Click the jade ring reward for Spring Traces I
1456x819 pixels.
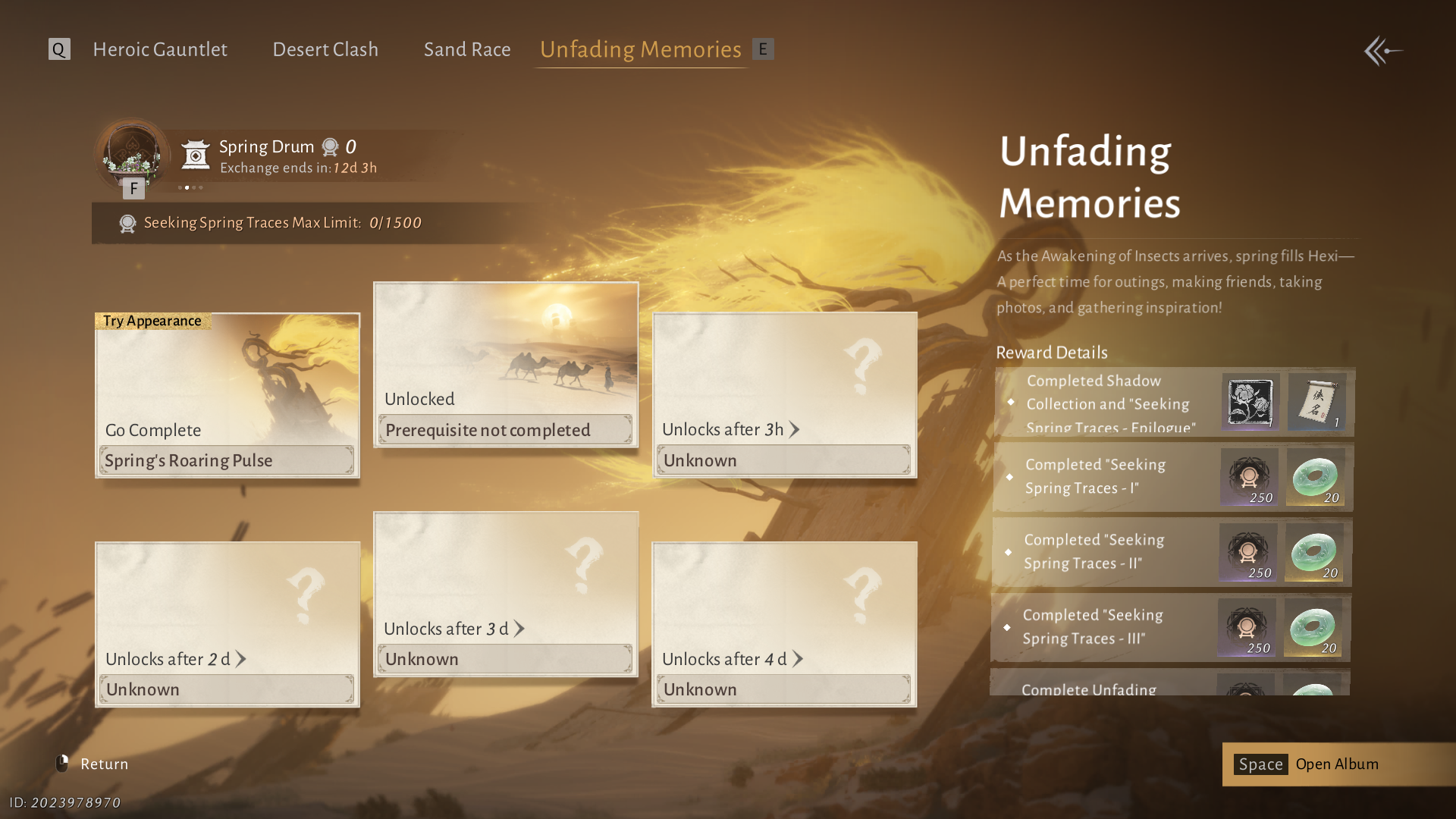[1315, 478]
